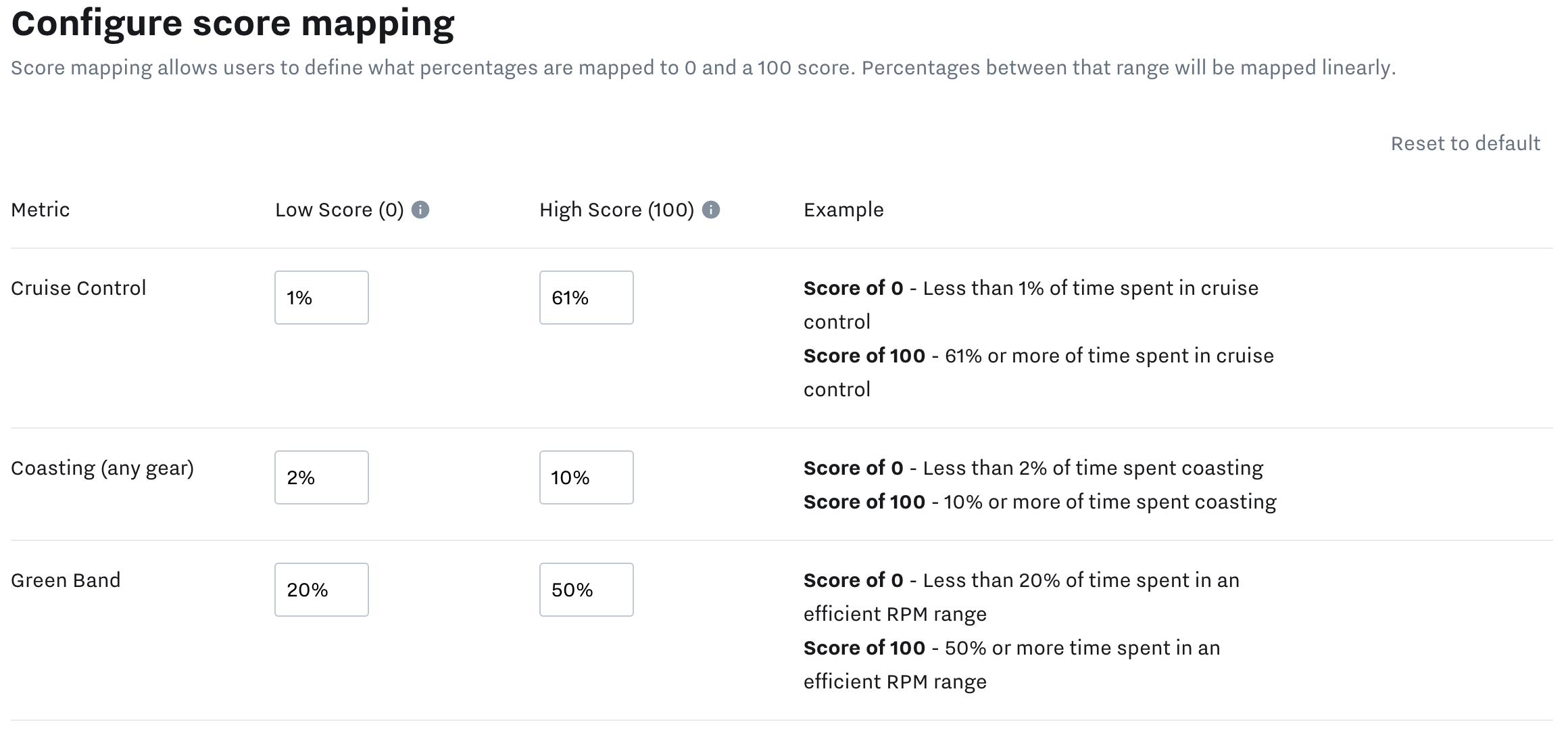Screen dimensions: 1568x729
Task: Click the Coasting 2% low score input
Action: [322, 477]
